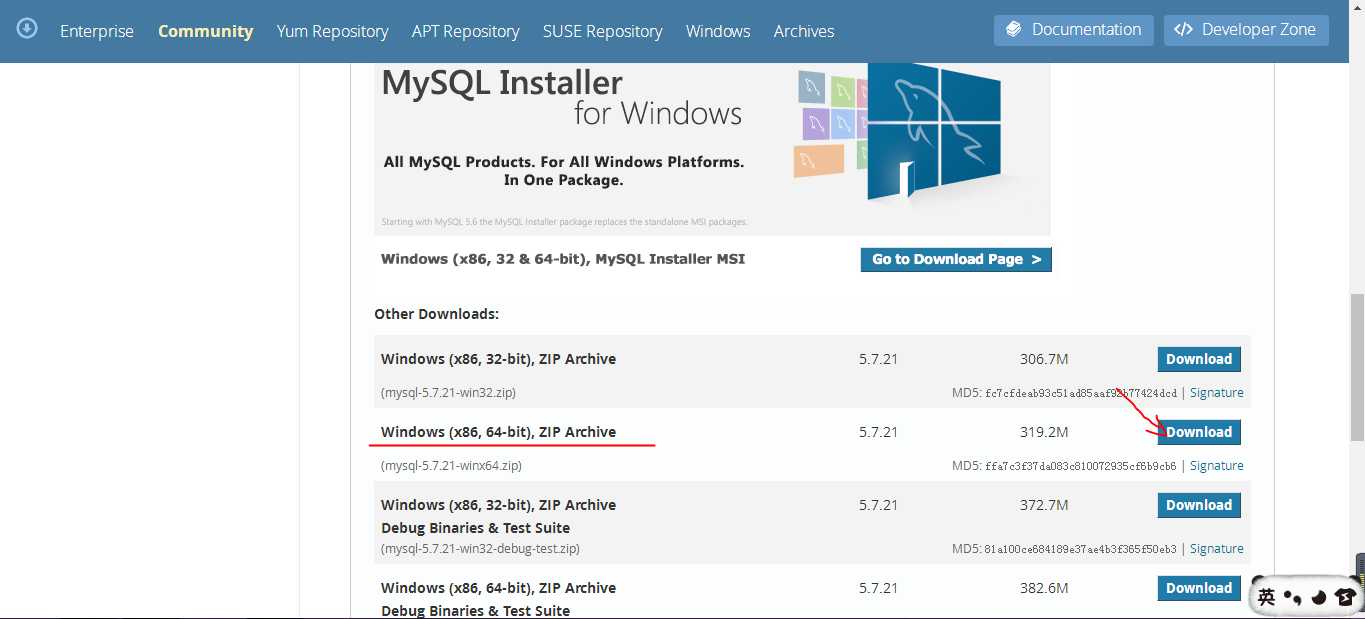The height and width of the screenshot is (619, 1365).
Task: Select the Community tab
Action: pos(205,31)
